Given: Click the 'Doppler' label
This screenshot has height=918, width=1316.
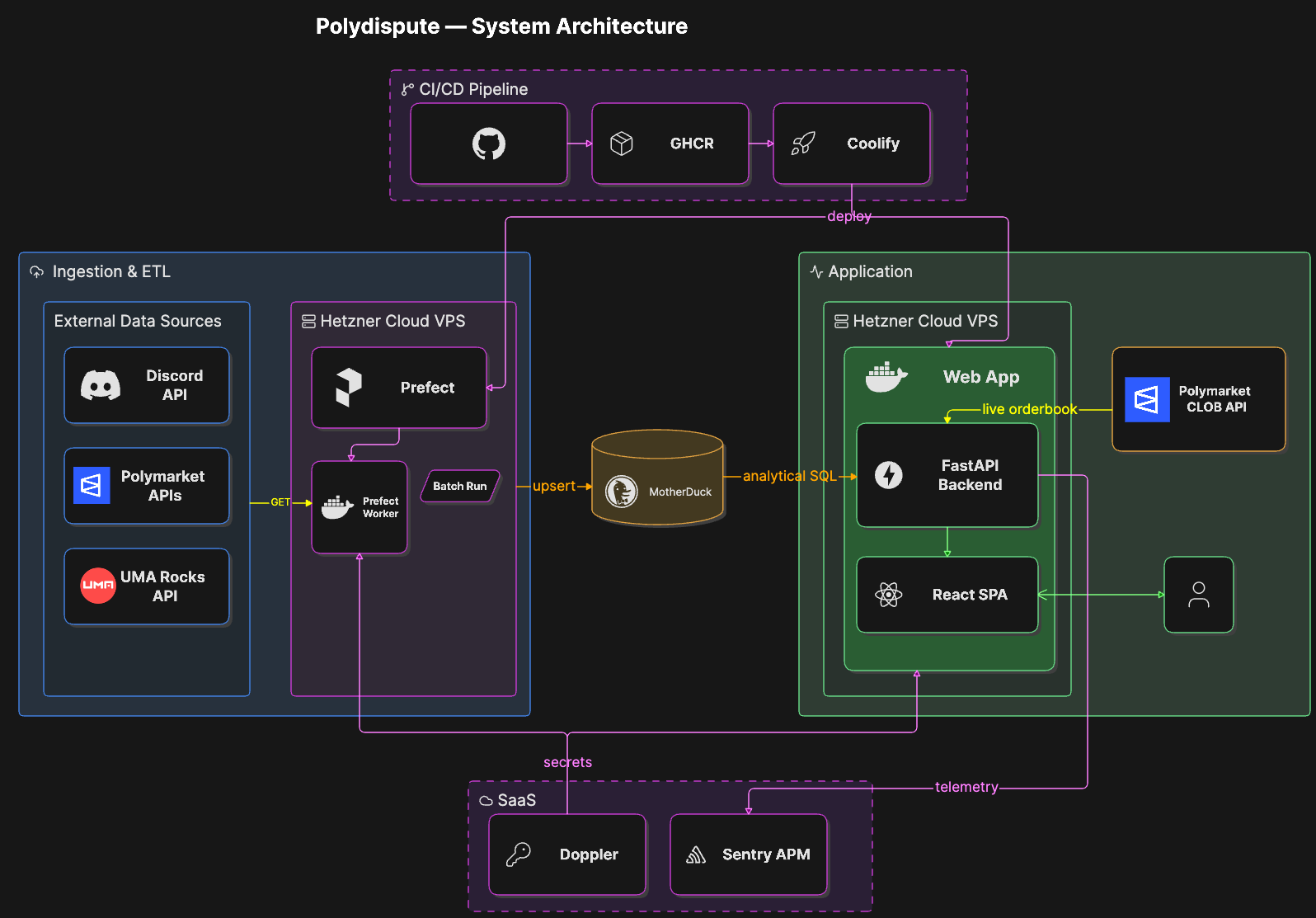Looking at the screenshot, I should 589,854.
